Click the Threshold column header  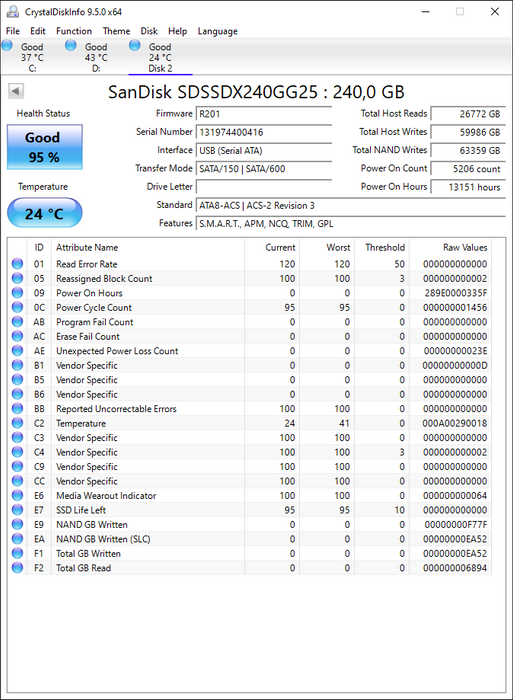point(382,247)
